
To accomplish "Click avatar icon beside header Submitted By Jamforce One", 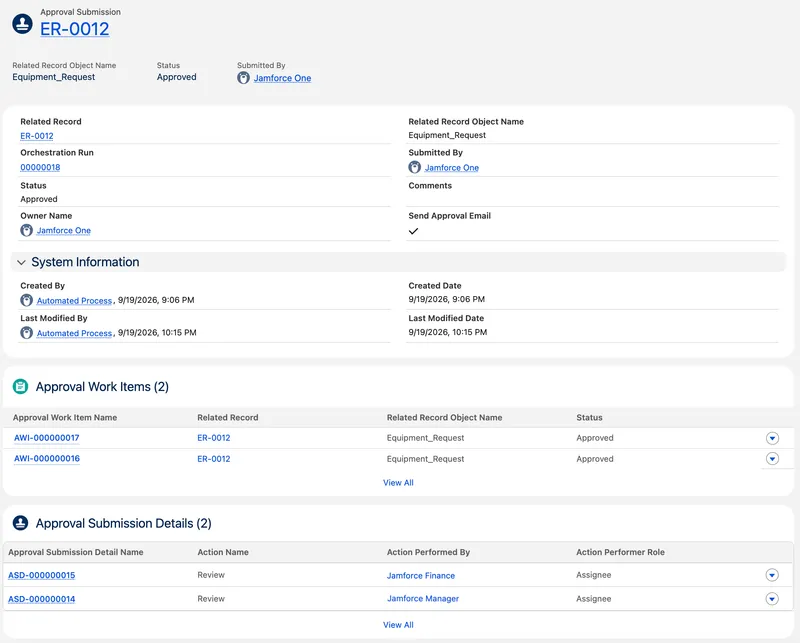I will coord(243,78).
